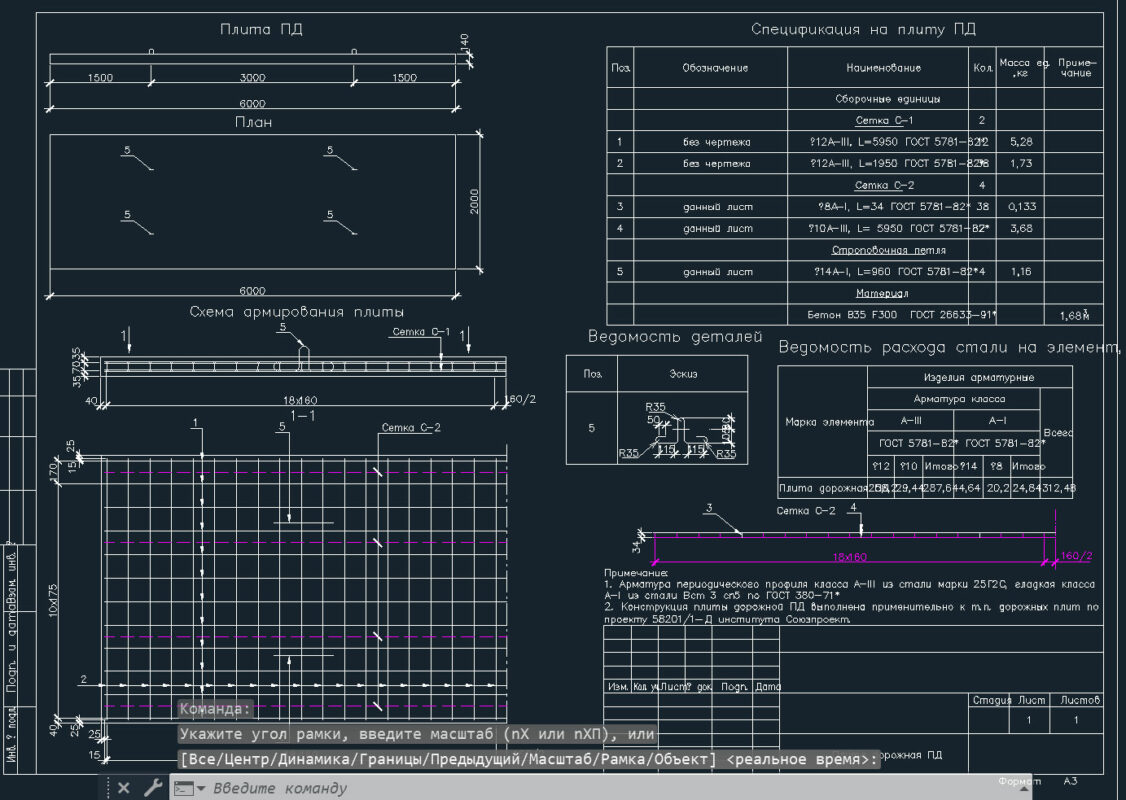This screenshot has height=800, width=1126.
Task: Click the 'Арматура класса' table header
Action: click(959, 399)
